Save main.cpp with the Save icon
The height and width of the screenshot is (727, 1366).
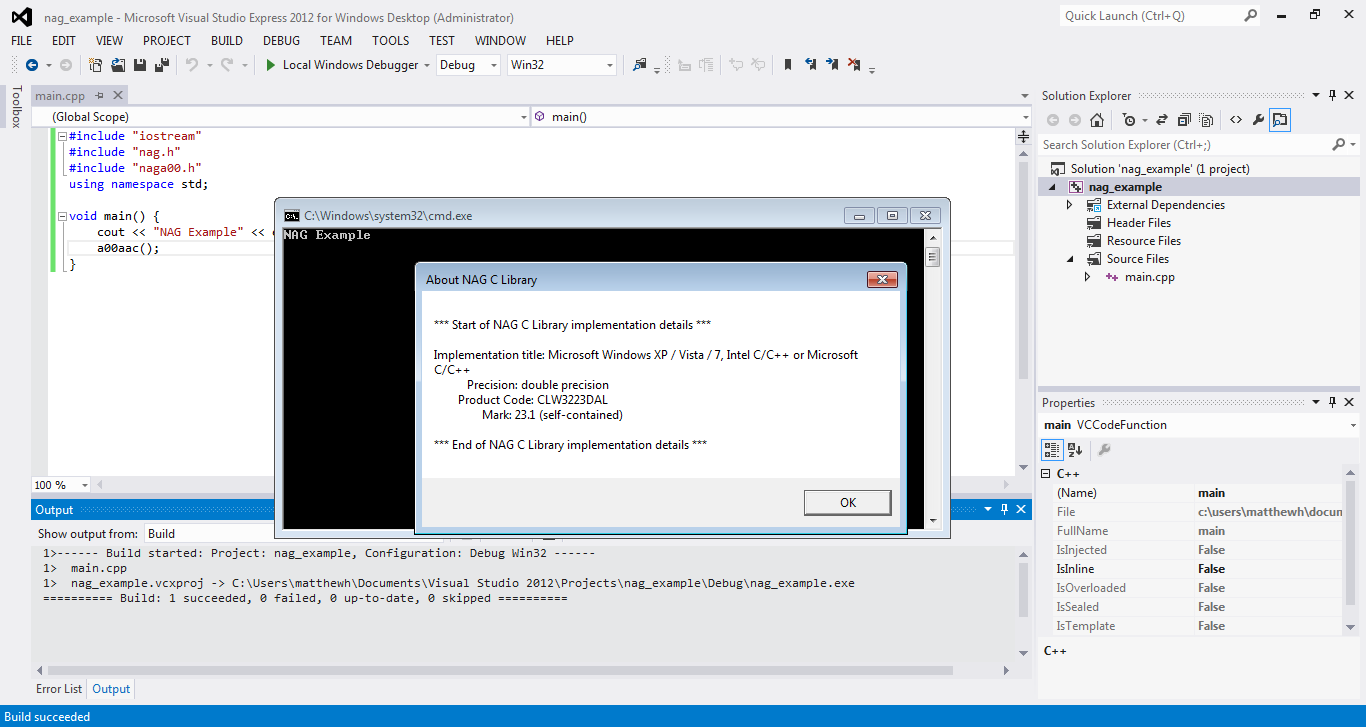point(140,65)
